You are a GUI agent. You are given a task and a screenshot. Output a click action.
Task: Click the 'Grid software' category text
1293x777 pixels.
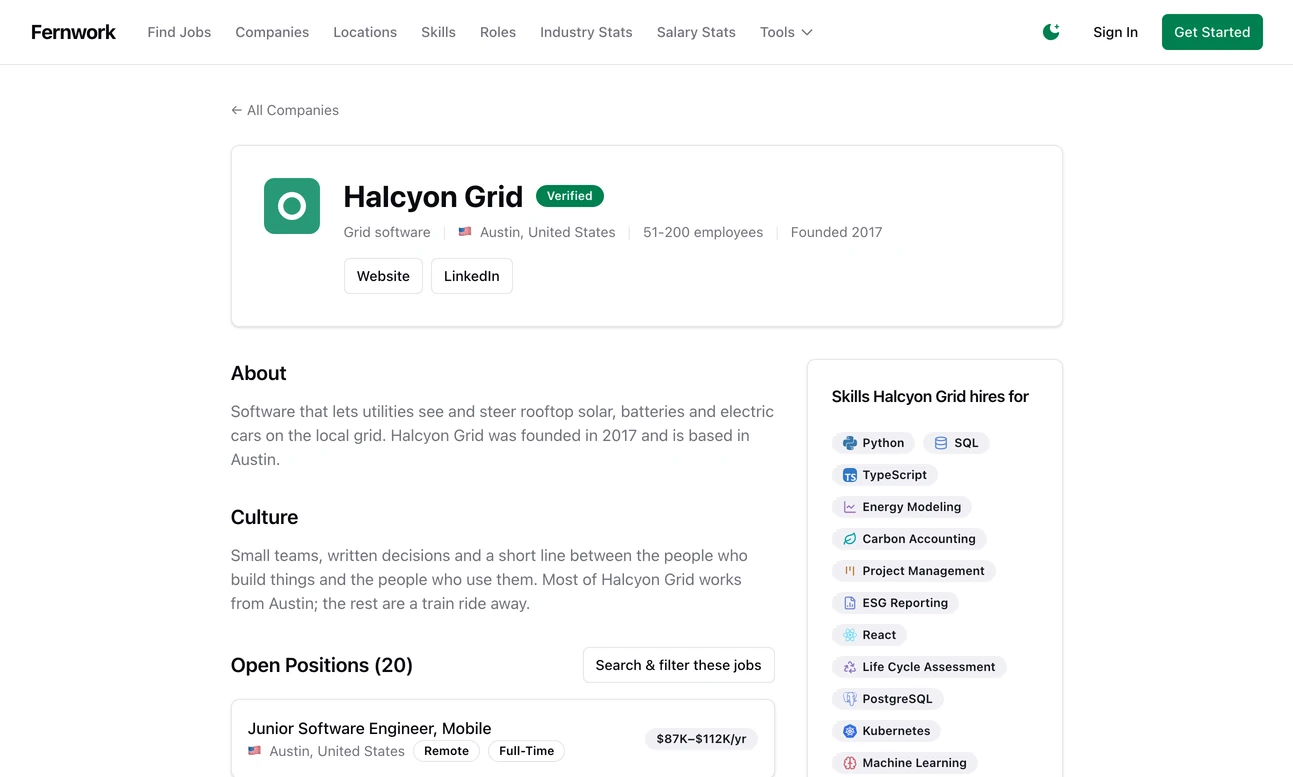387,232
